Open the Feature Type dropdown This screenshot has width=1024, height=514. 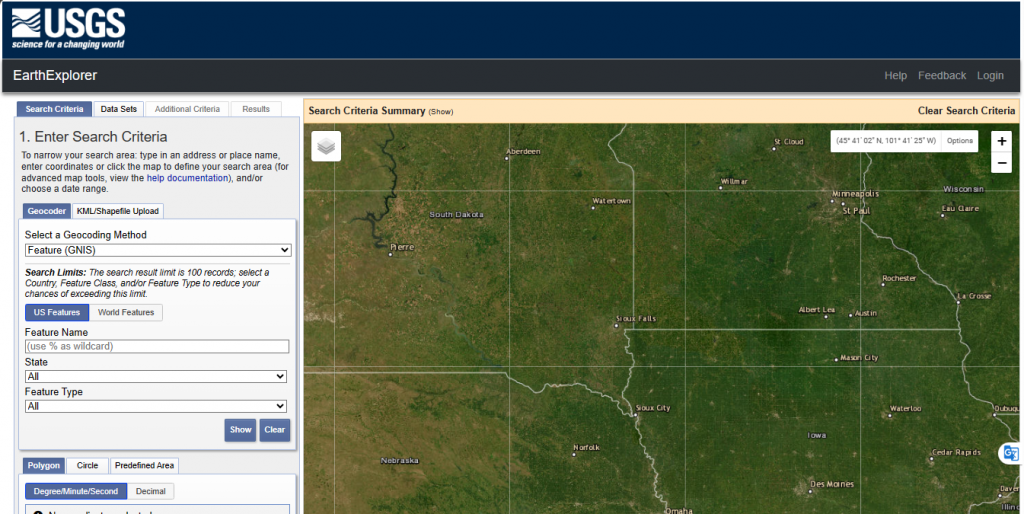(x=155, y=406)
